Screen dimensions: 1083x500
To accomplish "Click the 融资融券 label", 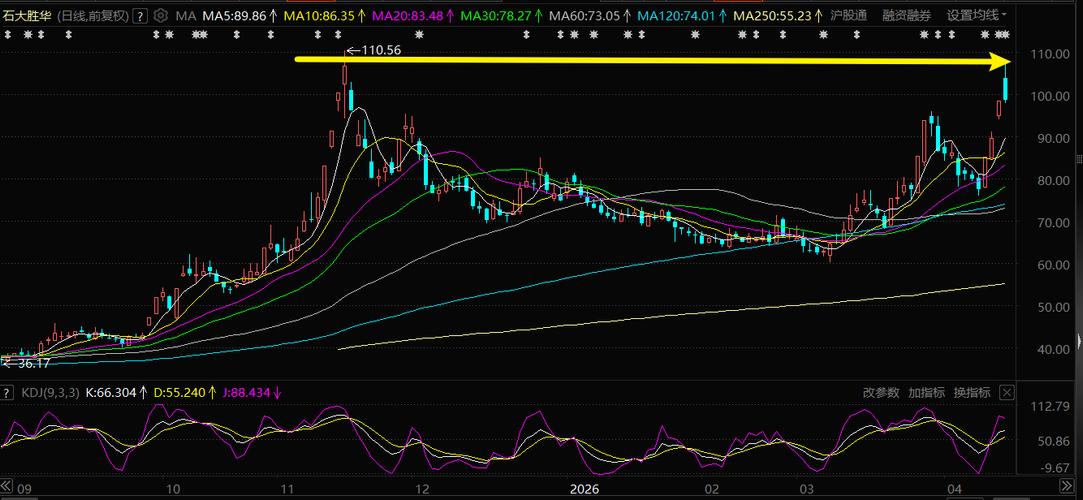I will pos(906,15).
